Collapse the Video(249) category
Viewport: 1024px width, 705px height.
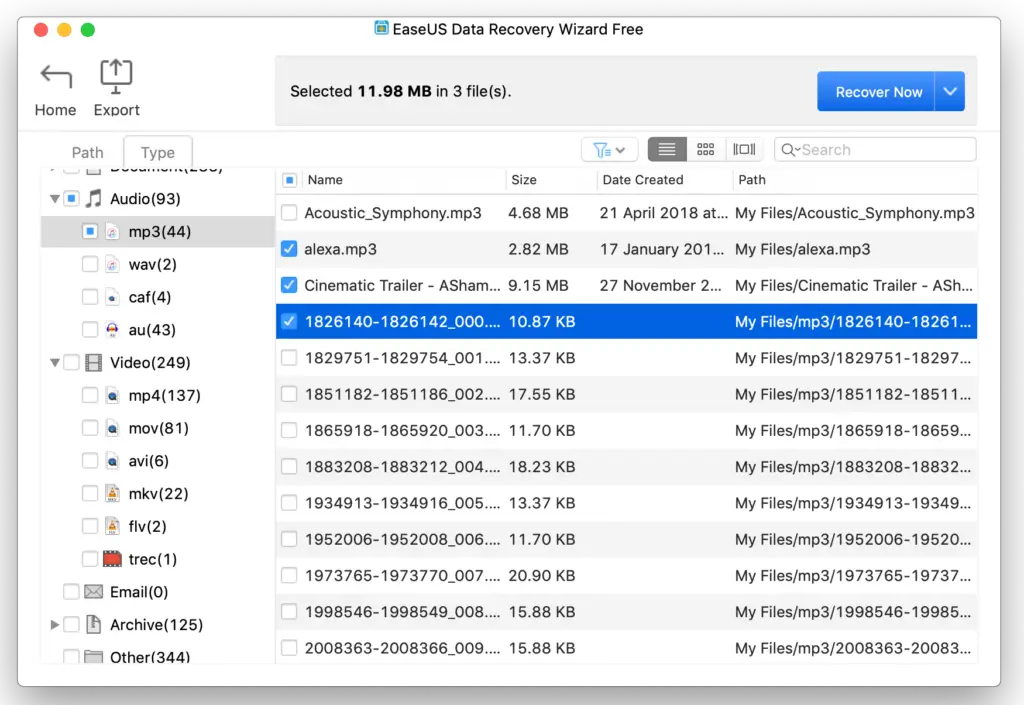click(55, 363)
